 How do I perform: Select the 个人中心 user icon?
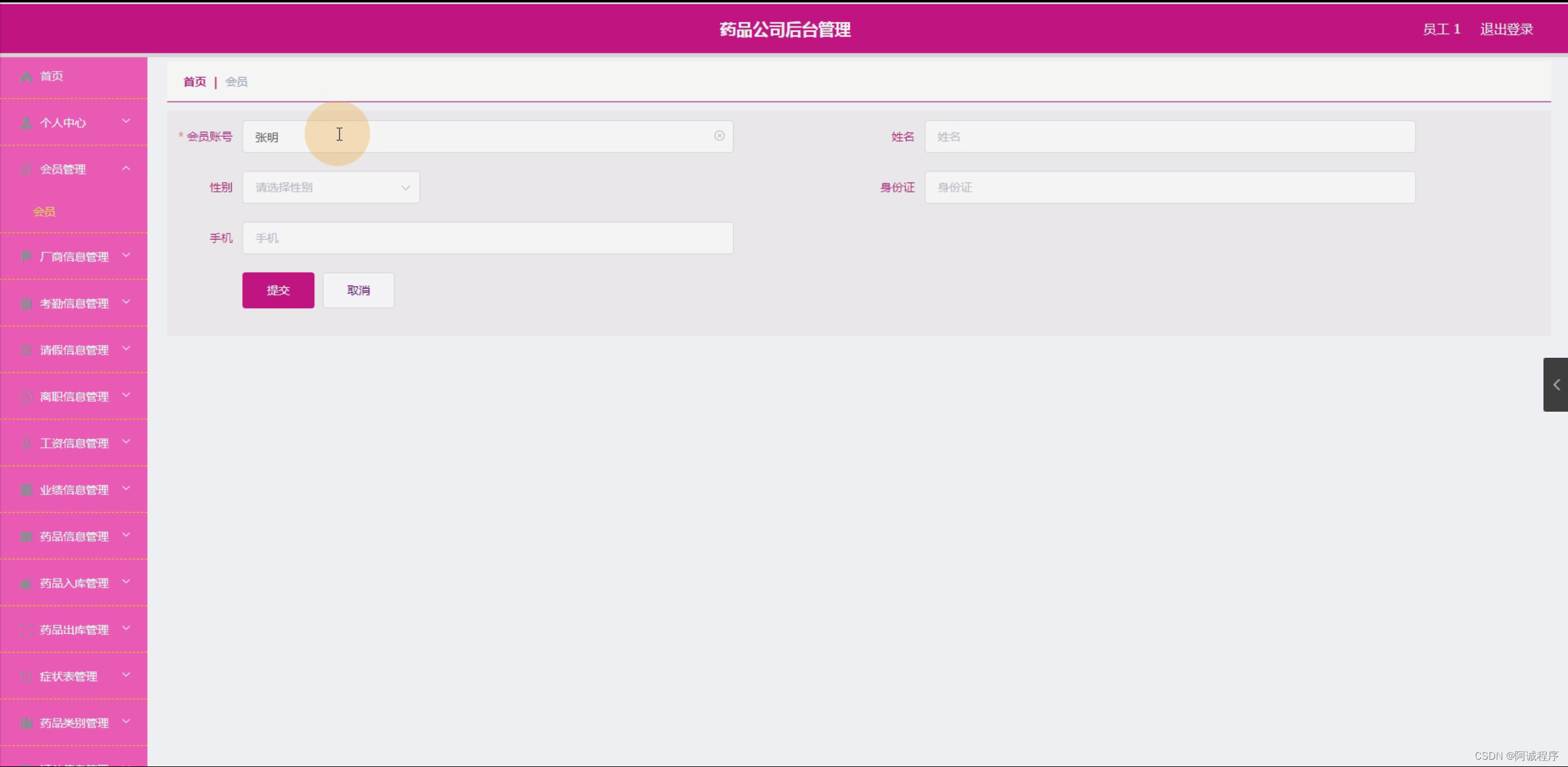click(26, 122)
